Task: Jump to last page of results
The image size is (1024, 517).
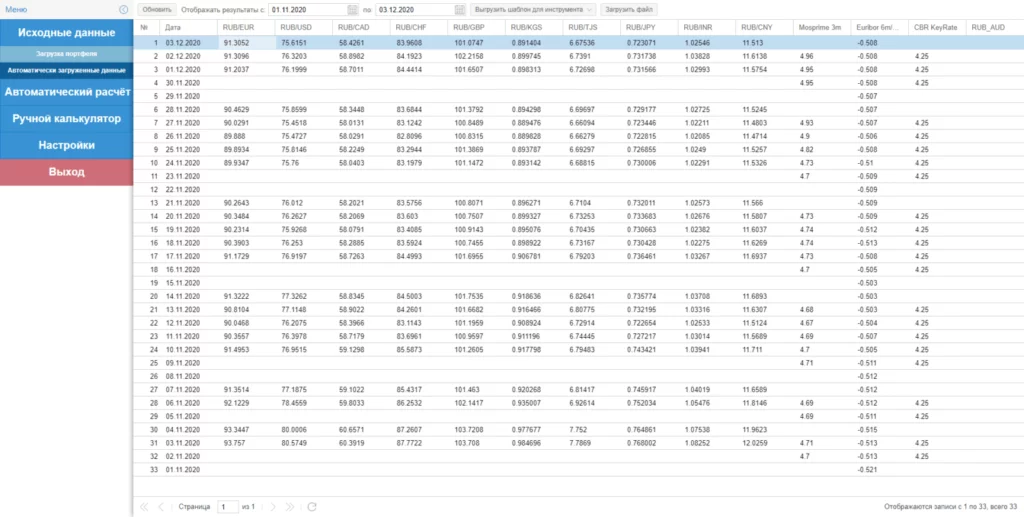Action: (x=292, y=507)
